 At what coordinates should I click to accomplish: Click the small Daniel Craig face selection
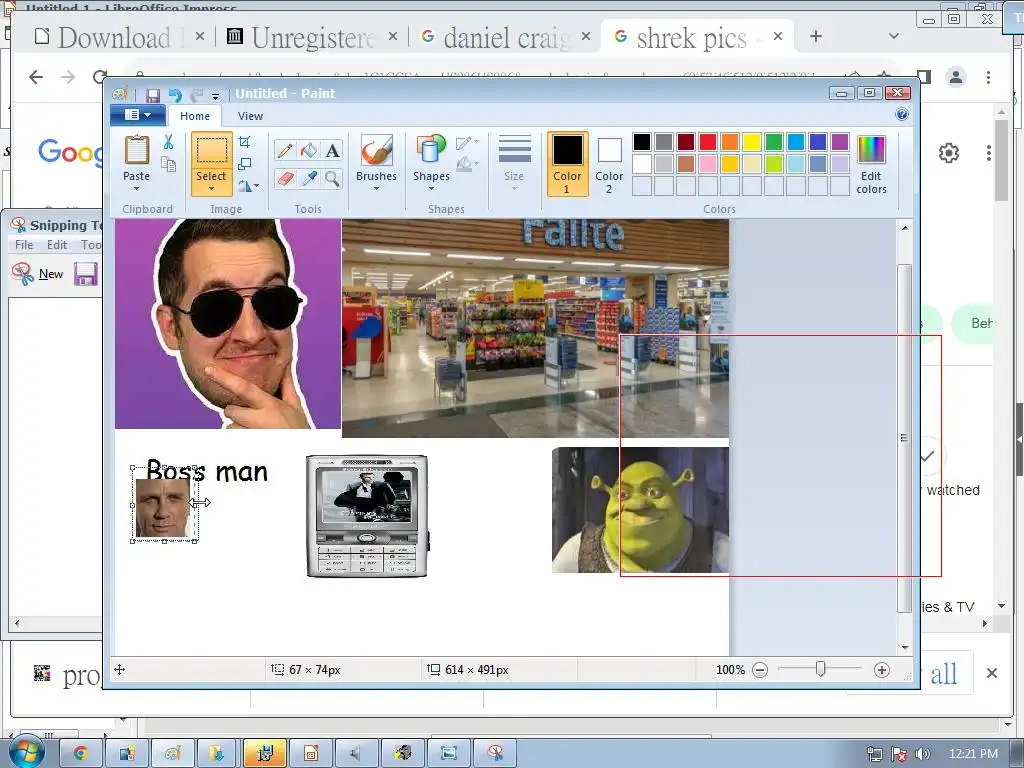163,507
